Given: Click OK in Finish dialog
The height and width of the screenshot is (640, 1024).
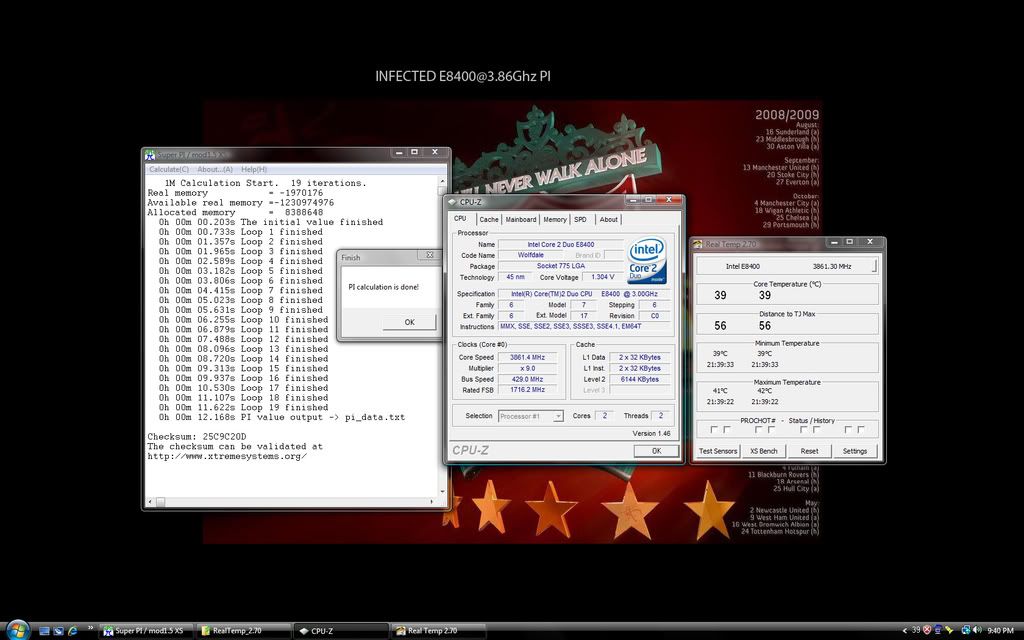Looking at the screenshot, I should coord(409,322).
